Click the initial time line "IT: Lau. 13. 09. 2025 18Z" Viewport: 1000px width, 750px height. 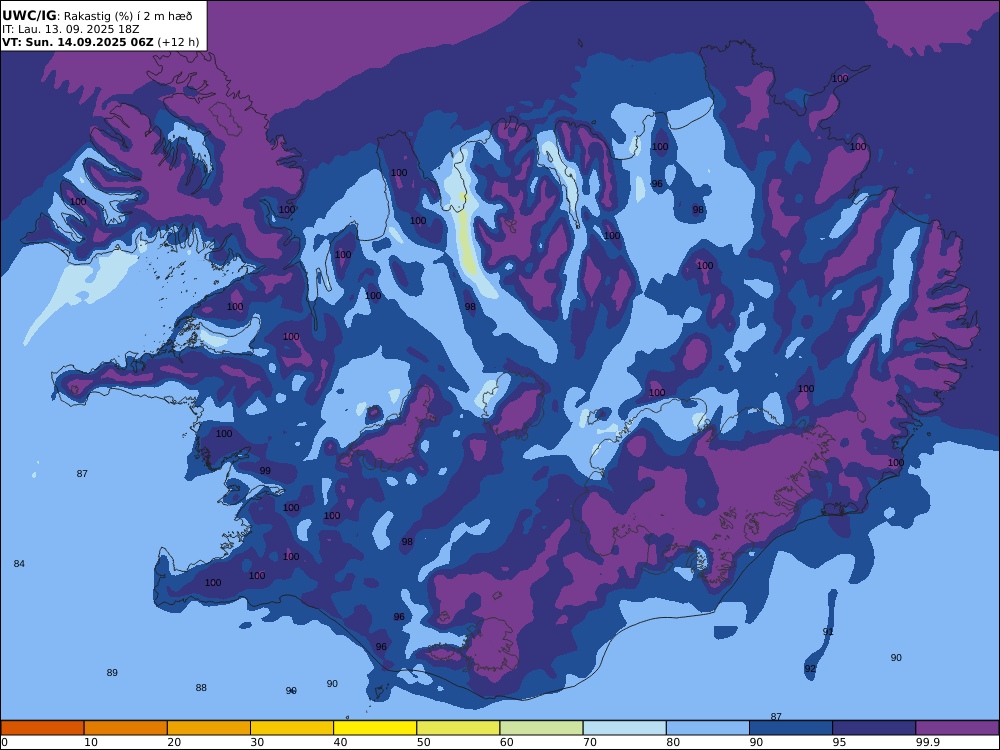(70, 29)
